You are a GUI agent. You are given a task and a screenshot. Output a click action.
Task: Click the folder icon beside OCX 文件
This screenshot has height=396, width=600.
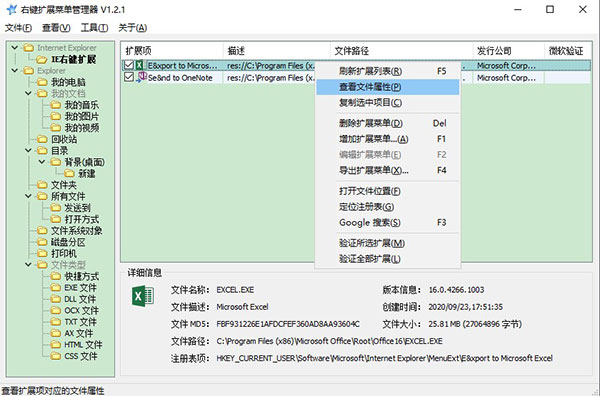(x=56, y=310)
